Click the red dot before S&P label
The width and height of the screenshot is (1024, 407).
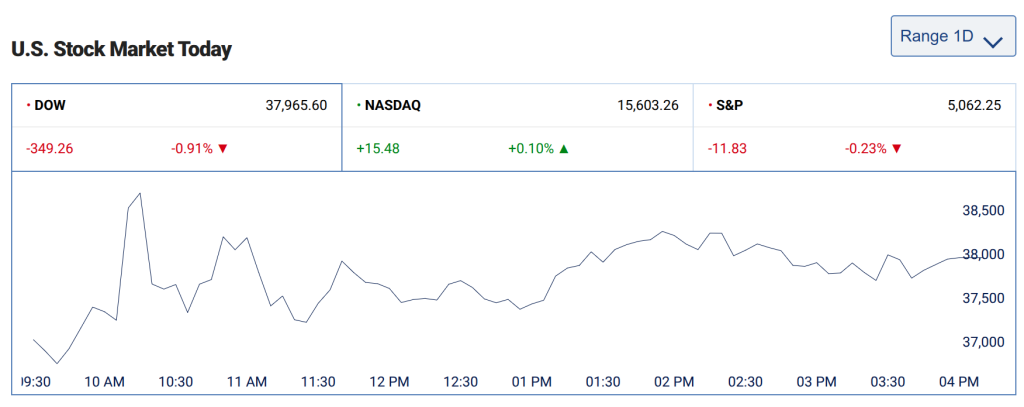point(709,105)
